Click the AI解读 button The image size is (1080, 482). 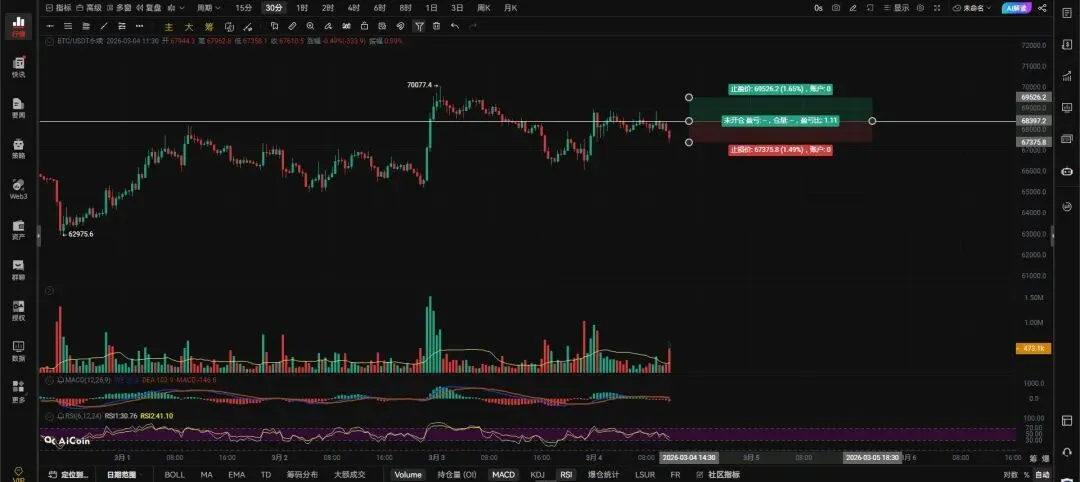pos(1016,8)
